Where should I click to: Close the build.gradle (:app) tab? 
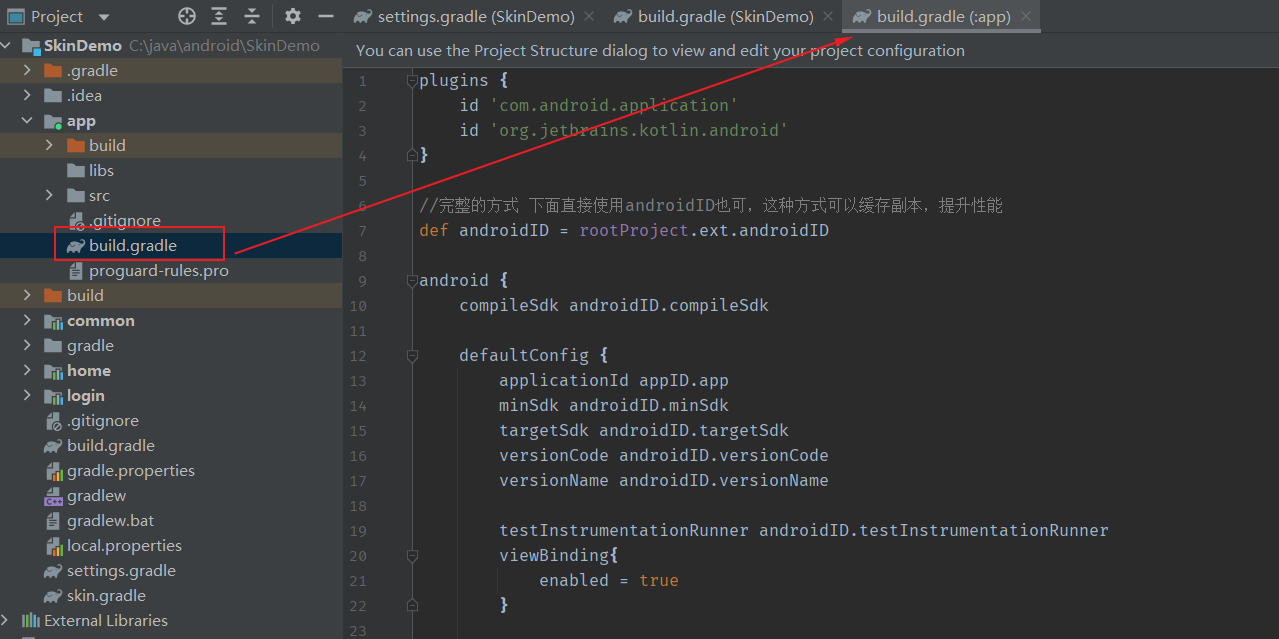click(x=1026, y=16)
